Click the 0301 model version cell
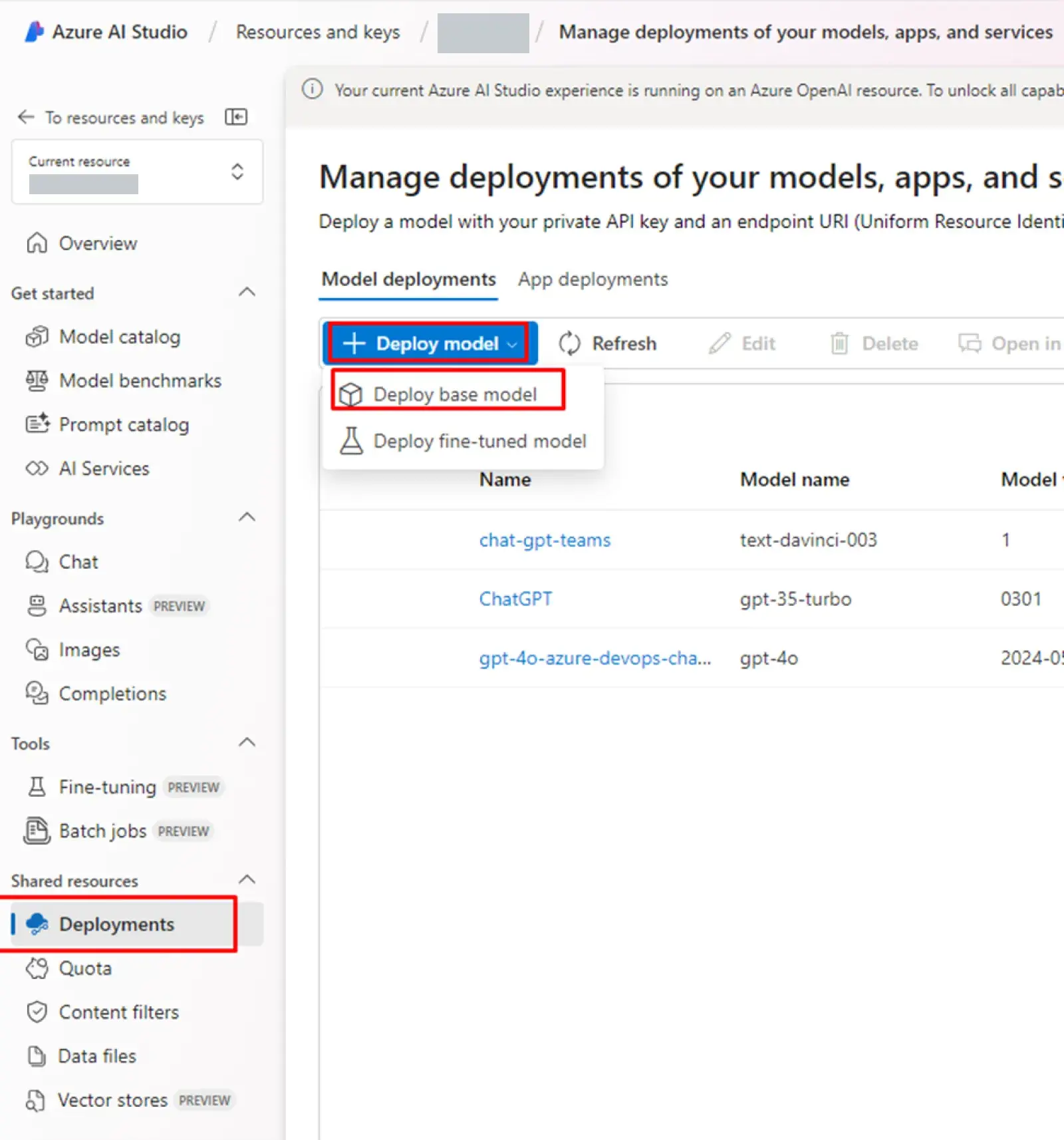Image resolution: width=1064 pixels, height=1140 pixels. point(1021,599)
